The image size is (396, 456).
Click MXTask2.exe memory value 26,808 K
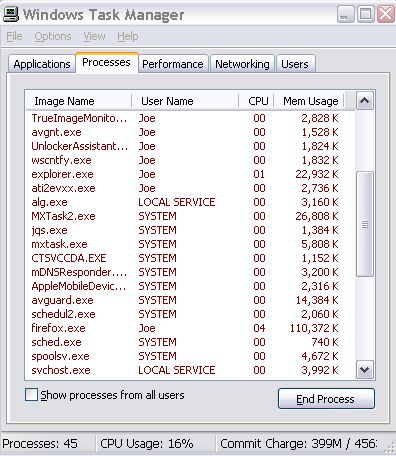(317, 216)
